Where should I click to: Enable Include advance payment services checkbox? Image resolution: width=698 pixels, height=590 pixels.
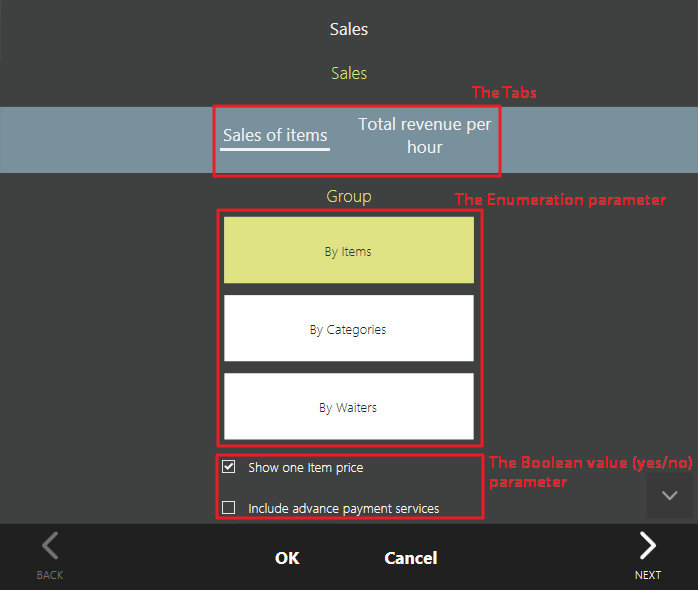(x=229, y=508)
